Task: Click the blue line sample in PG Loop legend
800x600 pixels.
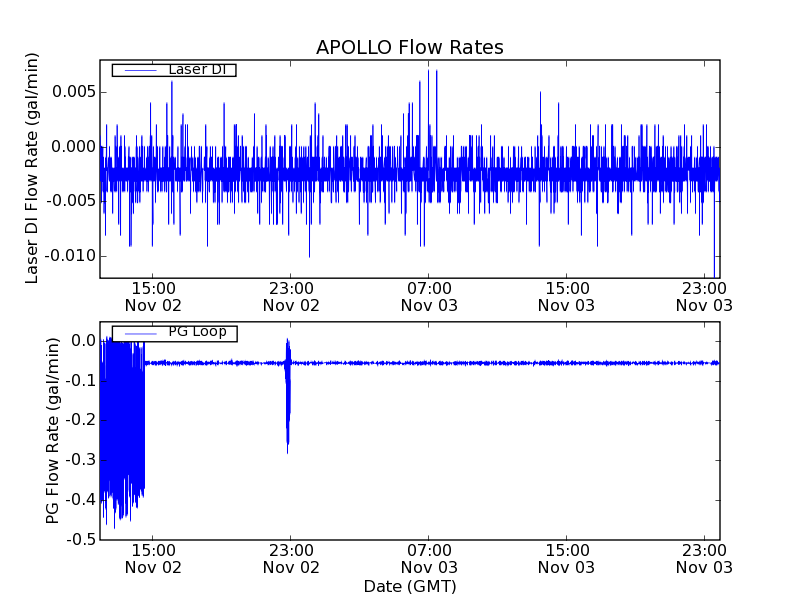Action: coord(139,333)
